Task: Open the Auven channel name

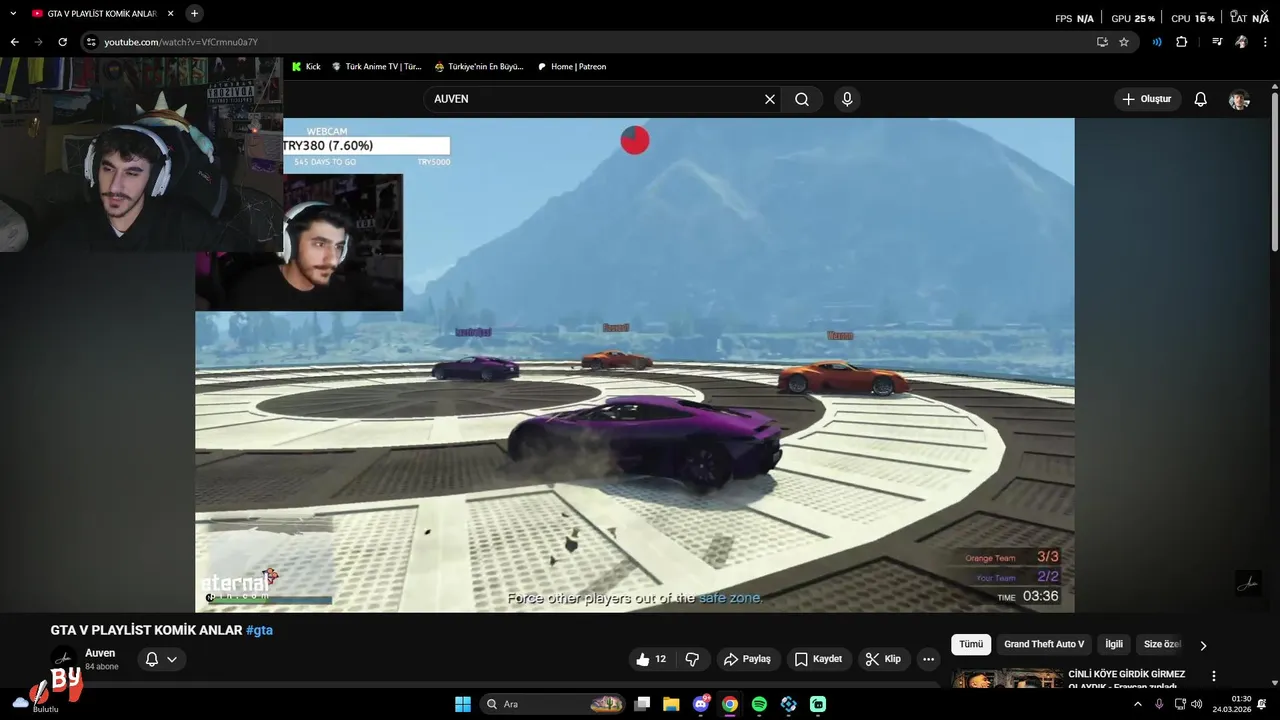Action: 100,653
